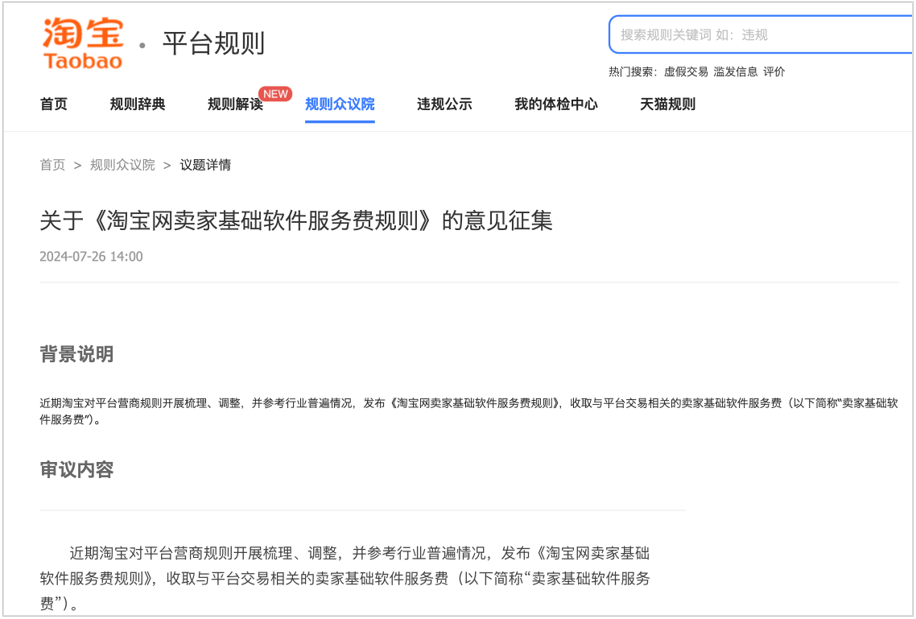Click the 热门搜索 label

633,72
